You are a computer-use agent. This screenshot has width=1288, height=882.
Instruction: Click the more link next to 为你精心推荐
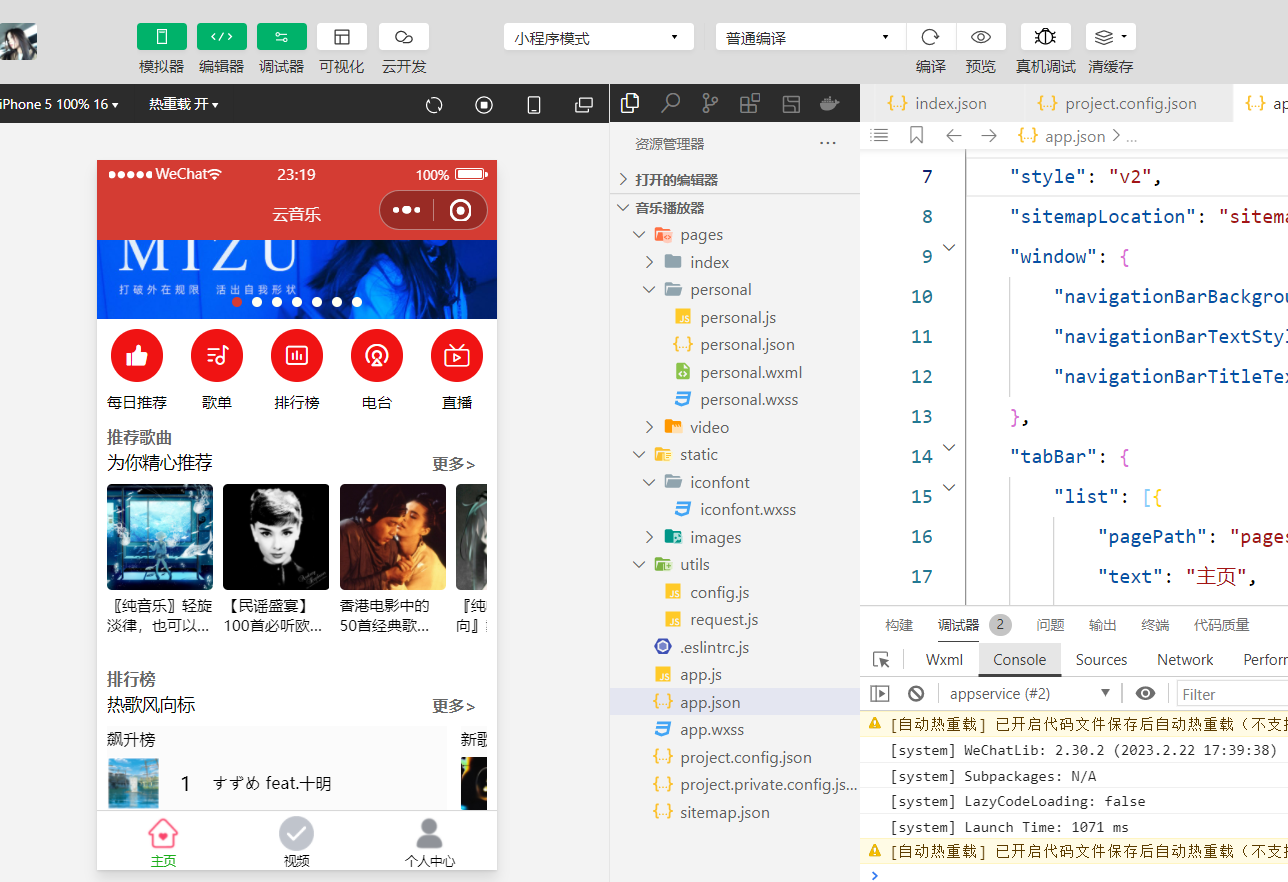tap(453, 464)
